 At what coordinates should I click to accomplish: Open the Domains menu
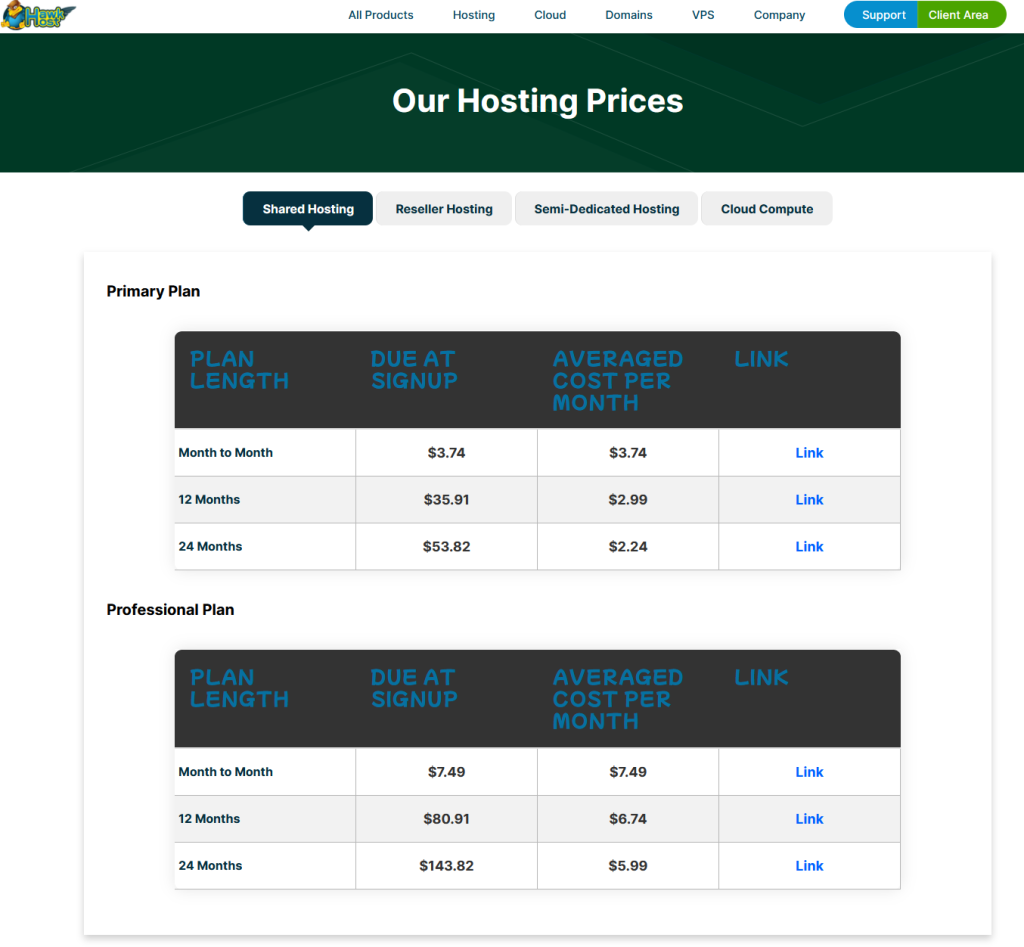(628, 15)
